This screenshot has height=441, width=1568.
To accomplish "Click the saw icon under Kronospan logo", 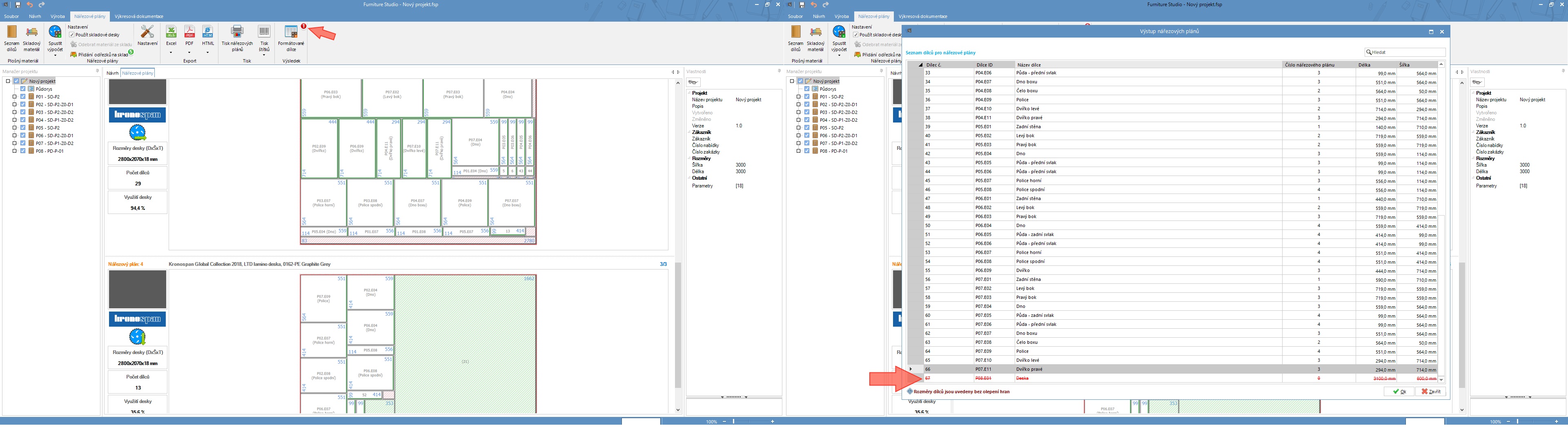I will pos(138,133).
